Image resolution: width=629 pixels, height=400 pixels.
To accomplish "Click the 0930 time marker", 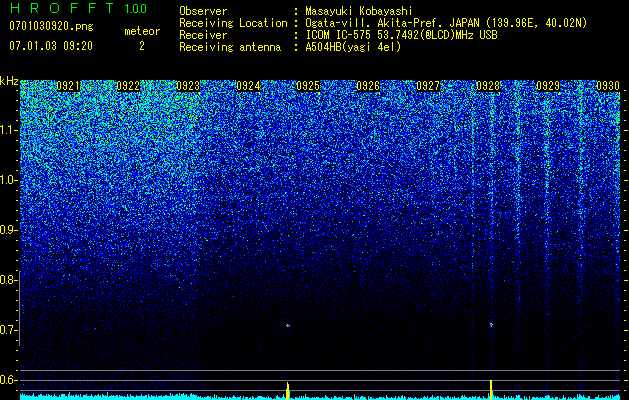I will click(x=608, y=86).
